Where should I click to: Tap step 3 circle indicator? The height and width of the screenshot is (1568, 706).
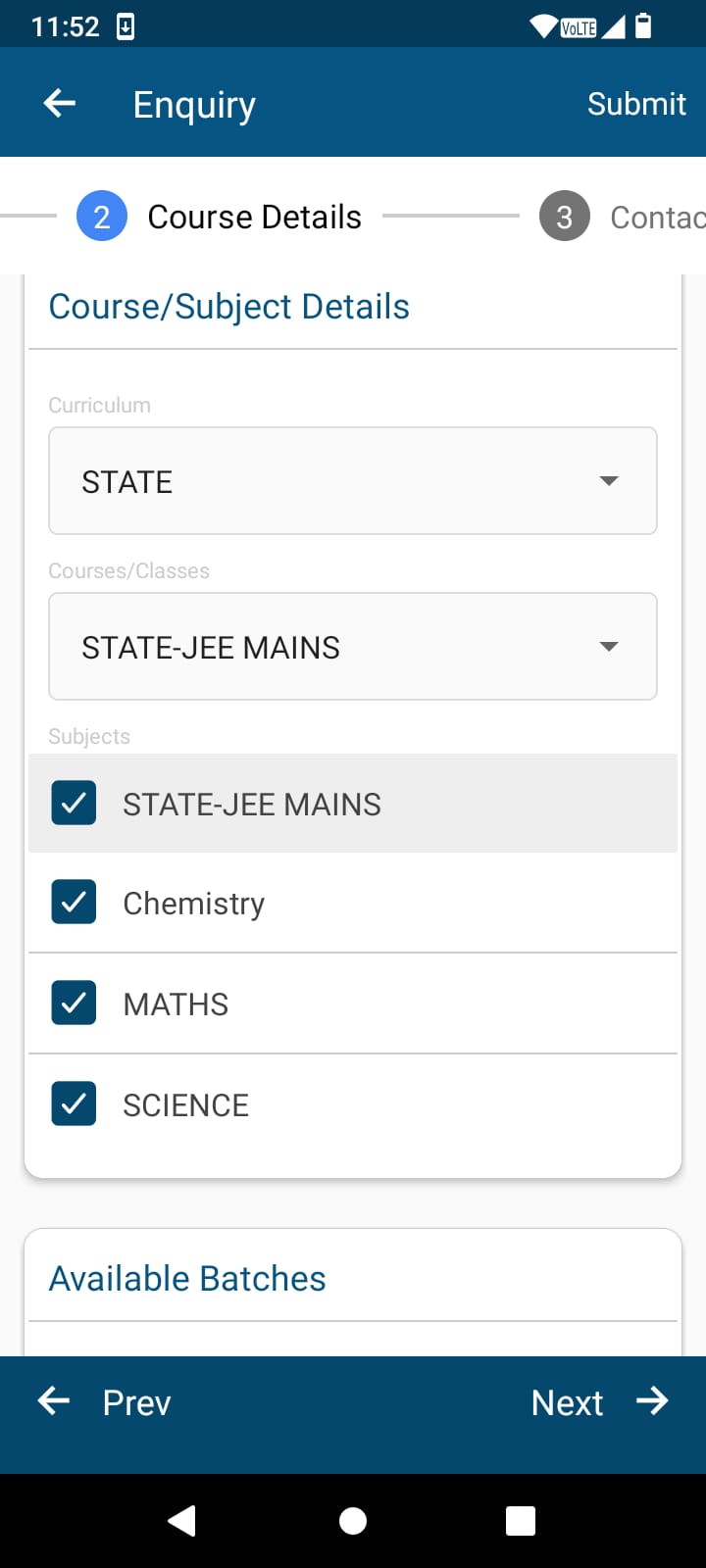[x=564, y=217]
